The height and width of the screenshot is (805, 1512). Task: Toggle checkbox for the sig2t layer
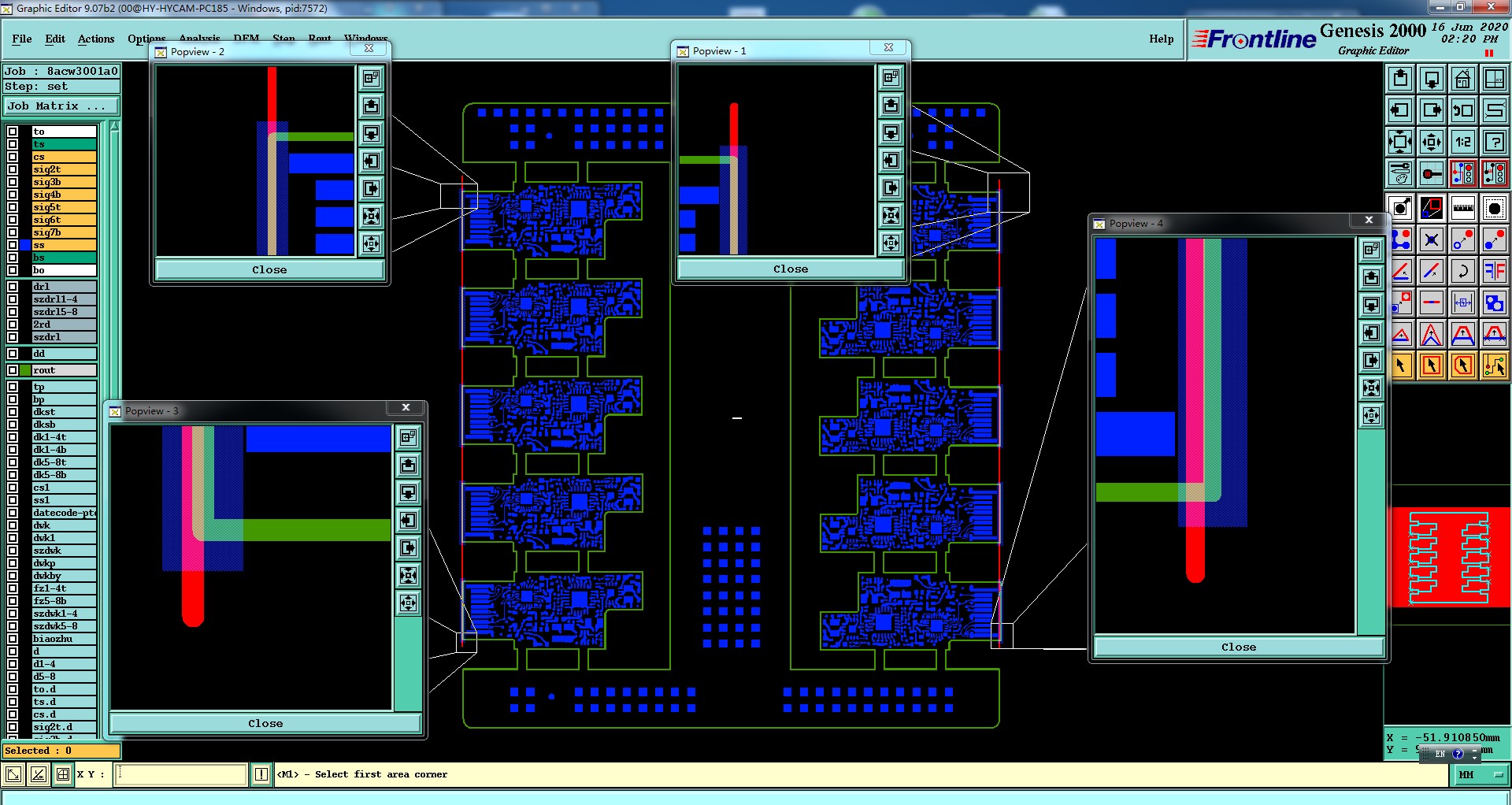[13, 169]
